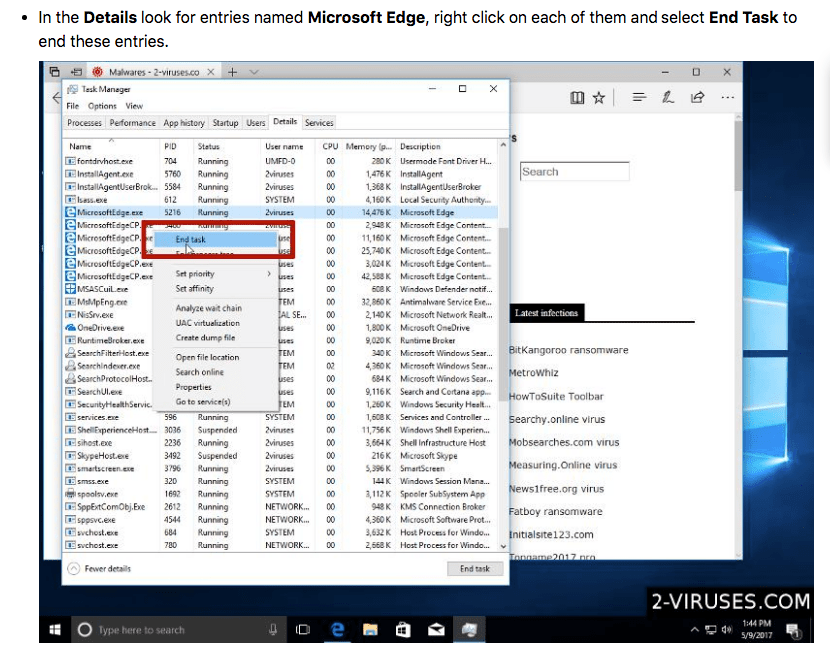Open the View menu in Task Manager

click(134, 106)
